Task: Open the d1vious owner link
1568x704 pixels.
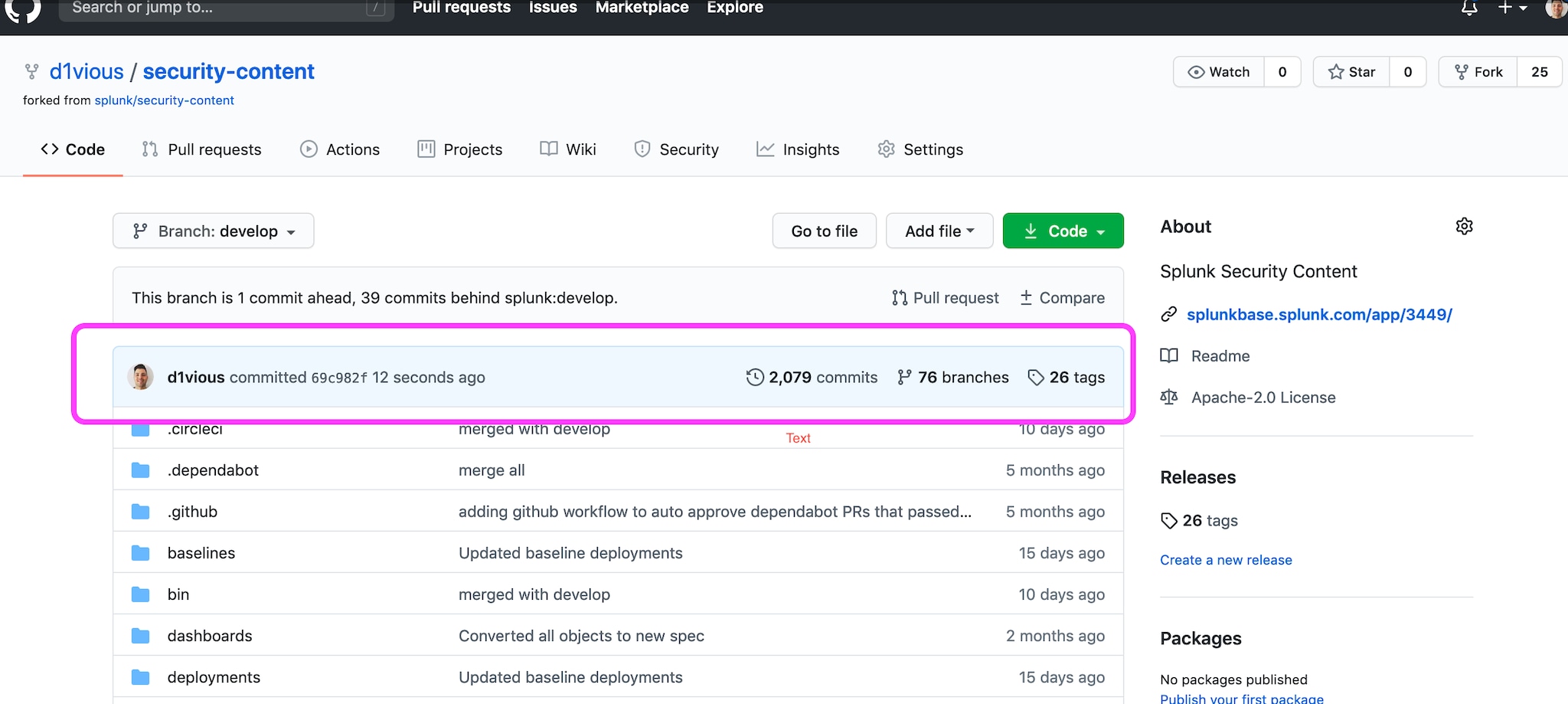Action: (87, 71)
